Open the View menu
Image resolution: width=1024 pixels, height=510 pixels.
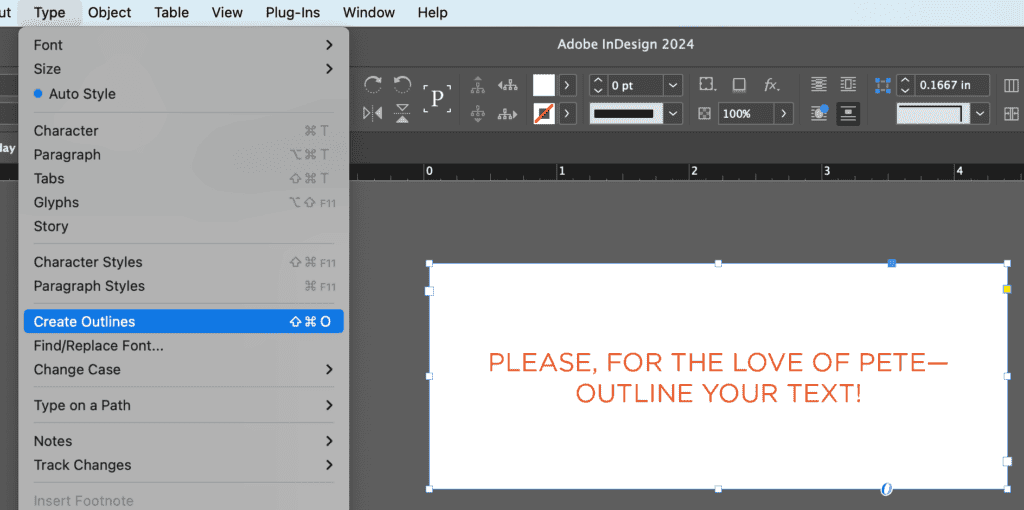[x=227, y=12]
